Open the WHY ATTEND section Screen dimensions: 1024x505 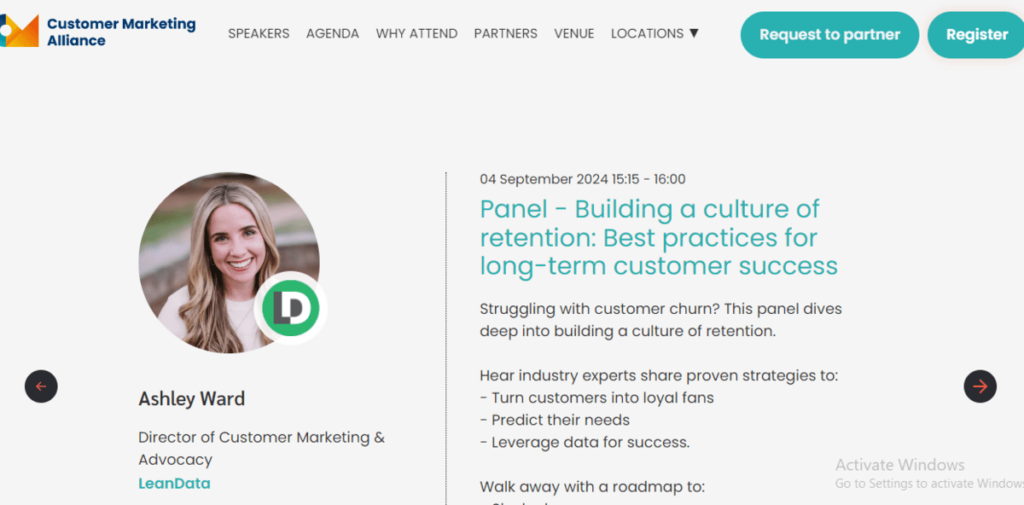(416, 33)
